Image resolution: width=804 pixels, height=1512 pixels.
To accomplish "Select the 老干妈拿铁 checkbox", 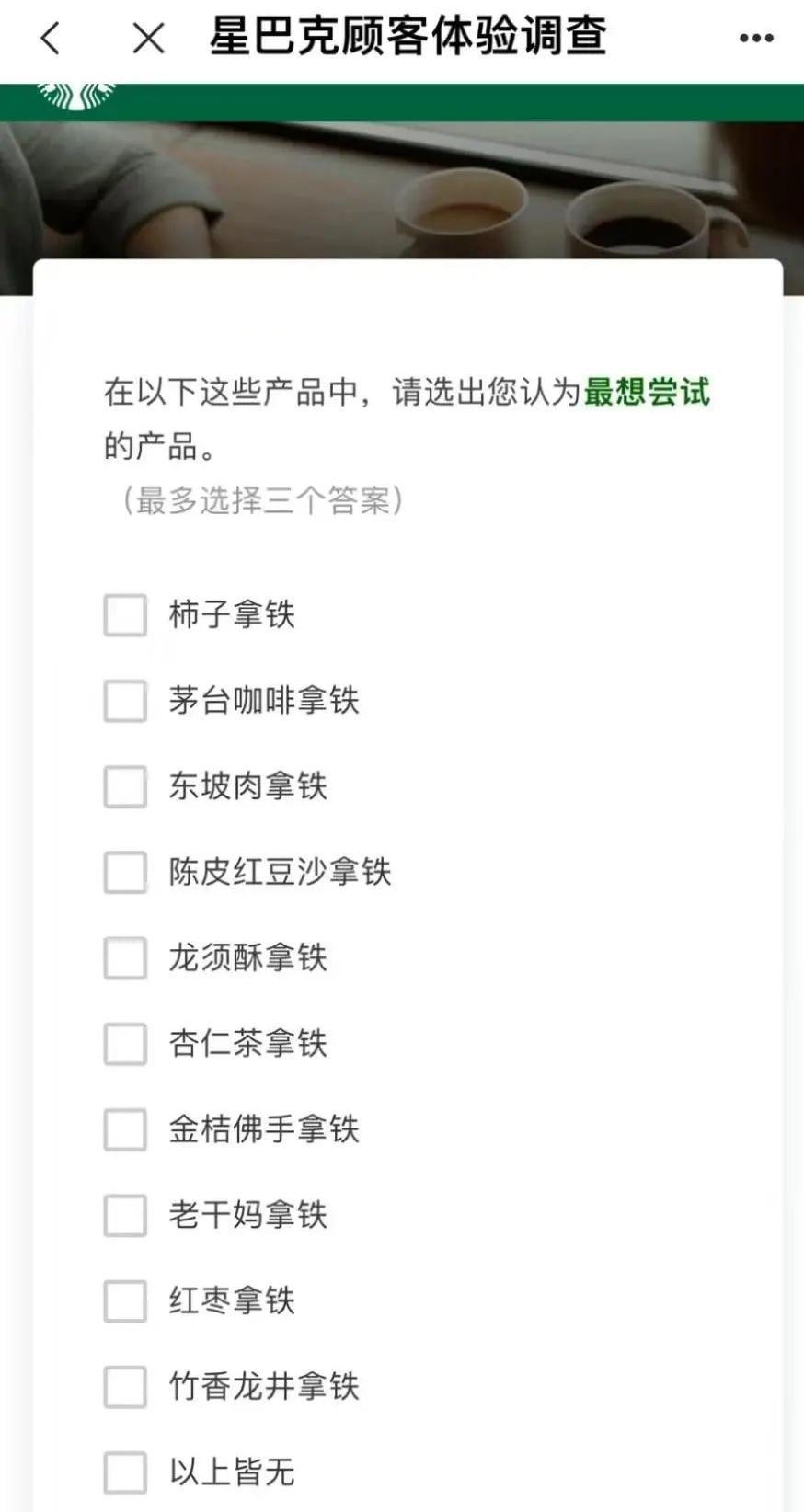I will pyautogui.click(x=125, y=1216).
